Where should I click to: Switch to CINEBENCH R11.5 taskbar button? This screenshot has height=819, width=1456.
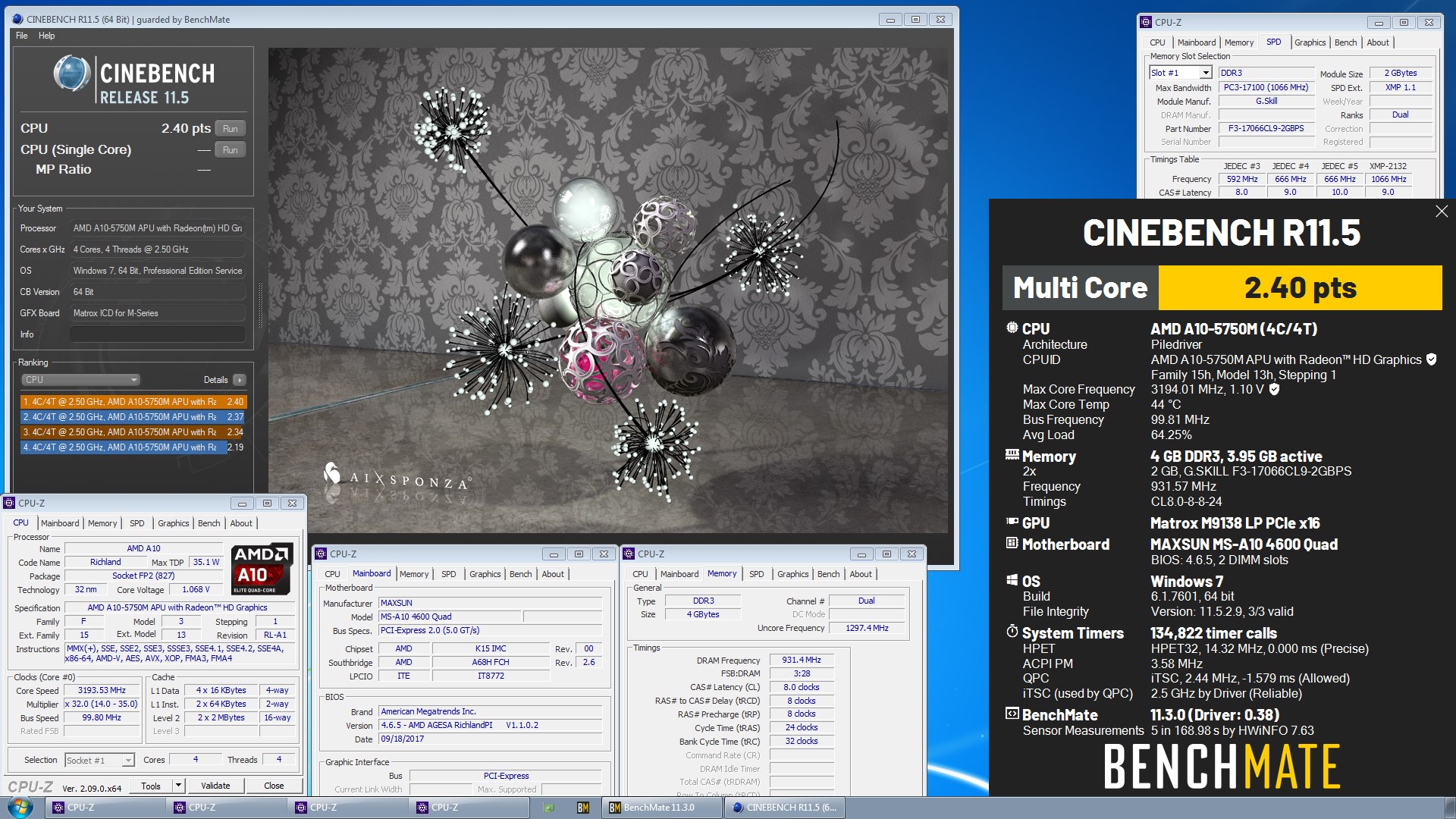click(x=784, y=808)
